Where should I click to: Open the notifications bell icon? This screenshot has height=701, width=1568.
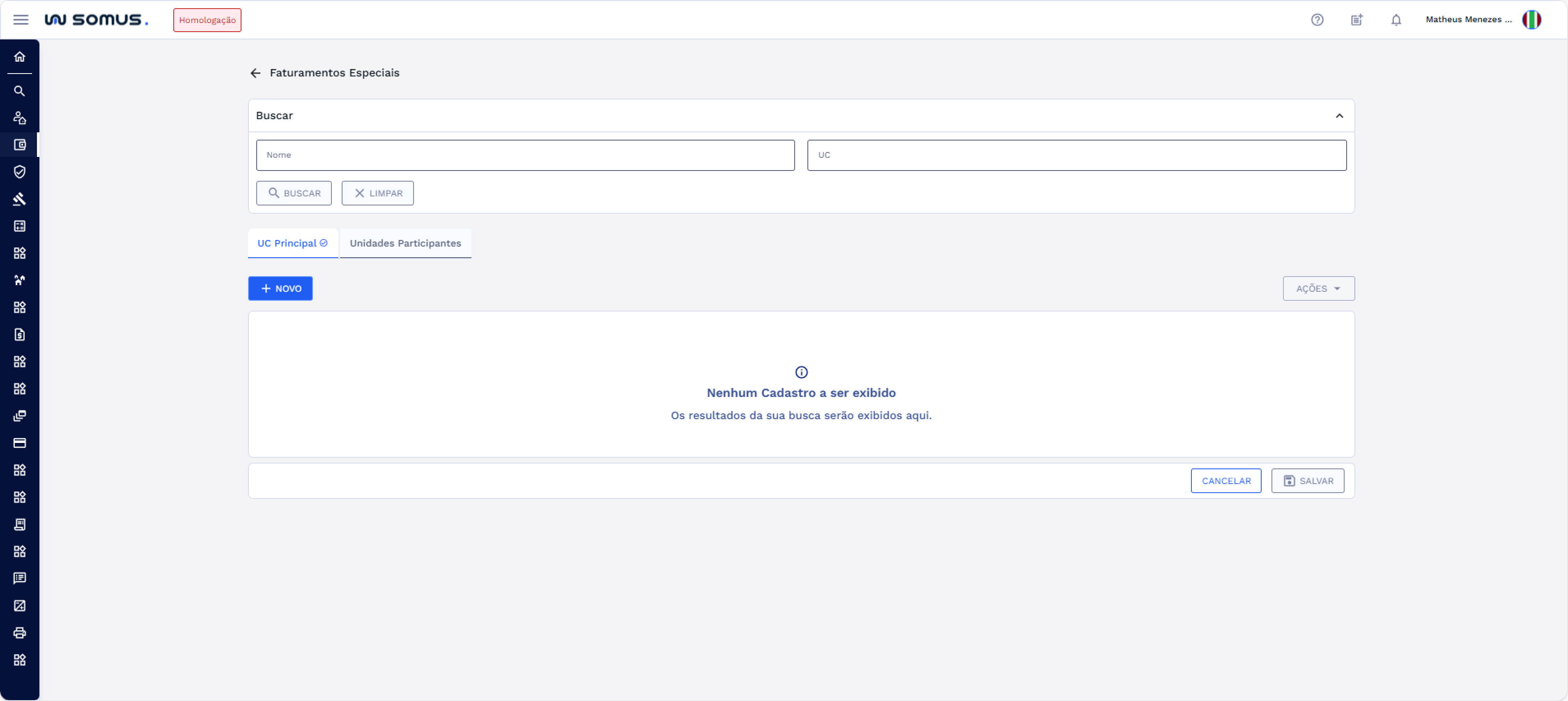pos(1396,19)
